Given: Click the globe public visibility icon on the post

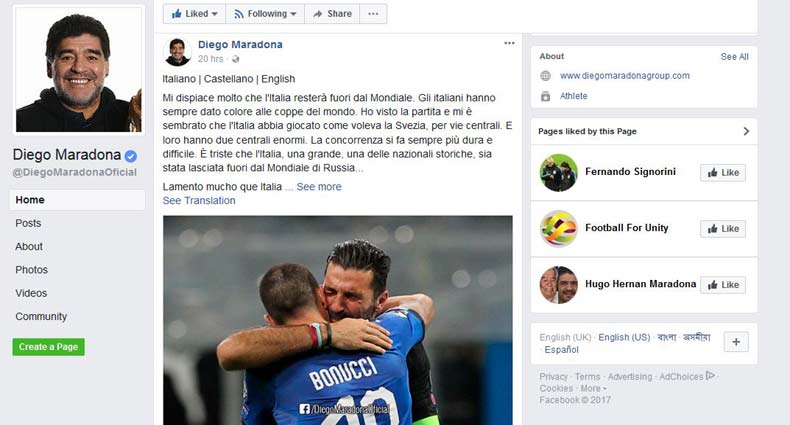Looking at the screenshot, I should tap(235, 59).
